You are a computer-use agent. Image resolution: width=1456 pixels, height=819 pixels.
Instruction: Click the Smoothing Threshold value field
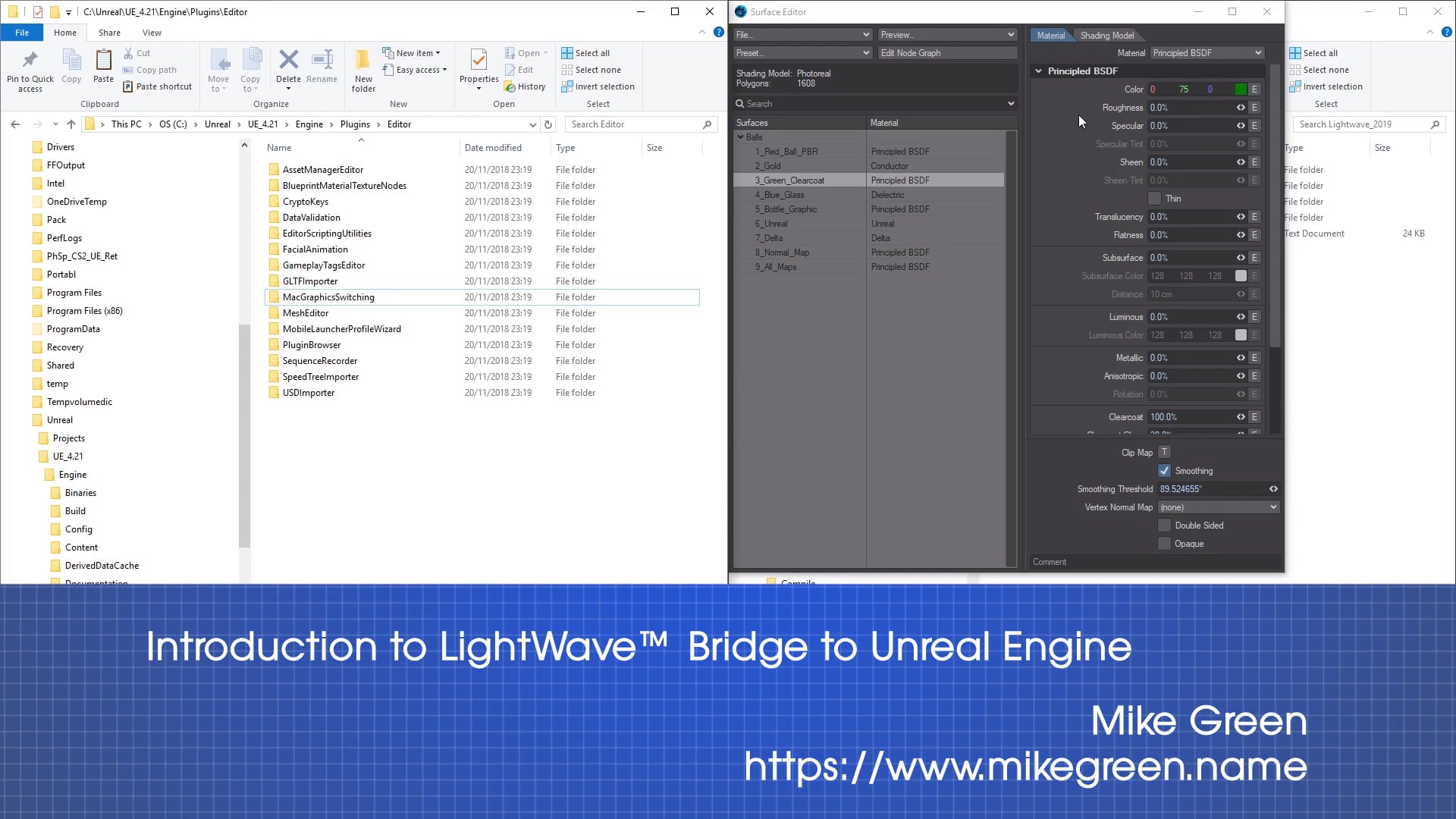(x=1212, y=489)
